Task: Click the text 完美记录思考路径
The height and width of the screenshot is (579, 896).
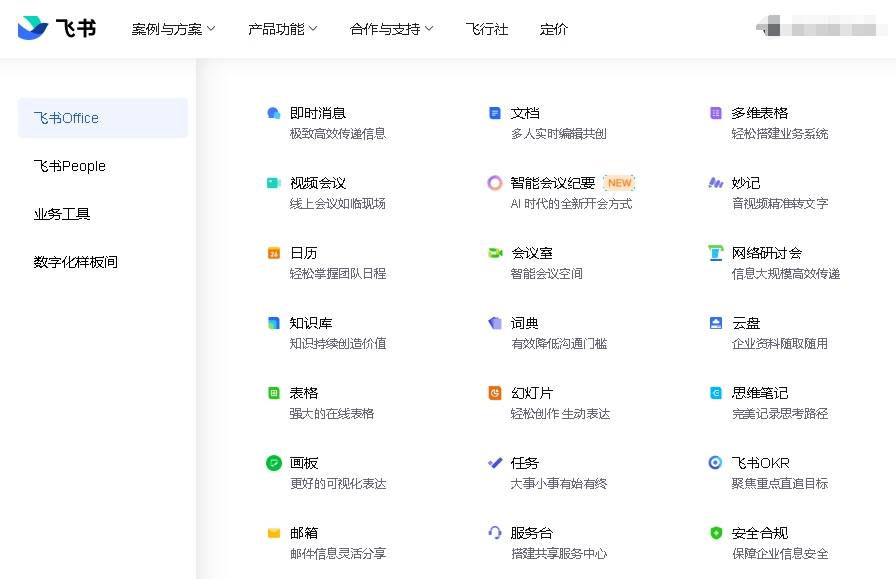Action: [779, 414]
